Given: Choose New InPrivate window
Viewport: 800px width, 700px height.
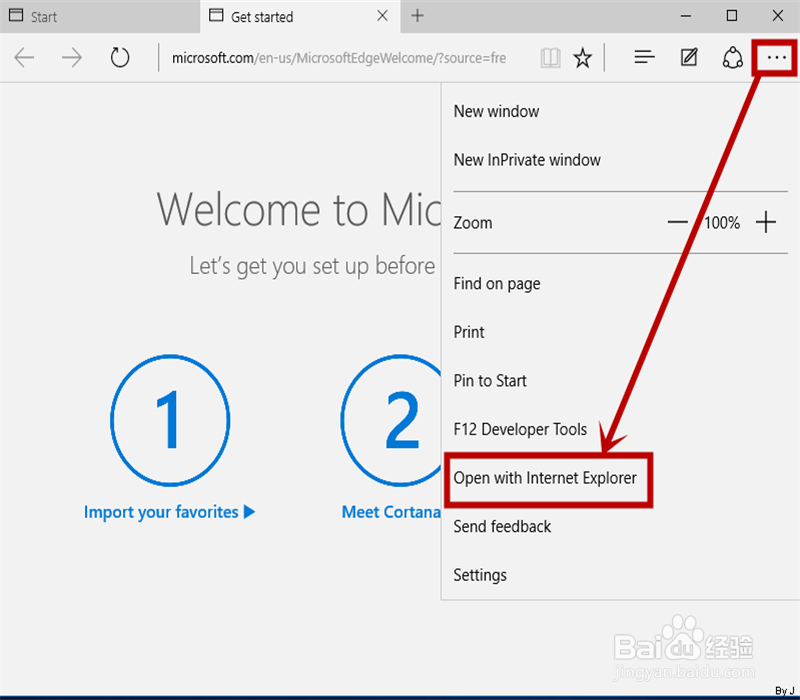Looking at the screenshot, I should pyautogui.click(x=527, y=160).
